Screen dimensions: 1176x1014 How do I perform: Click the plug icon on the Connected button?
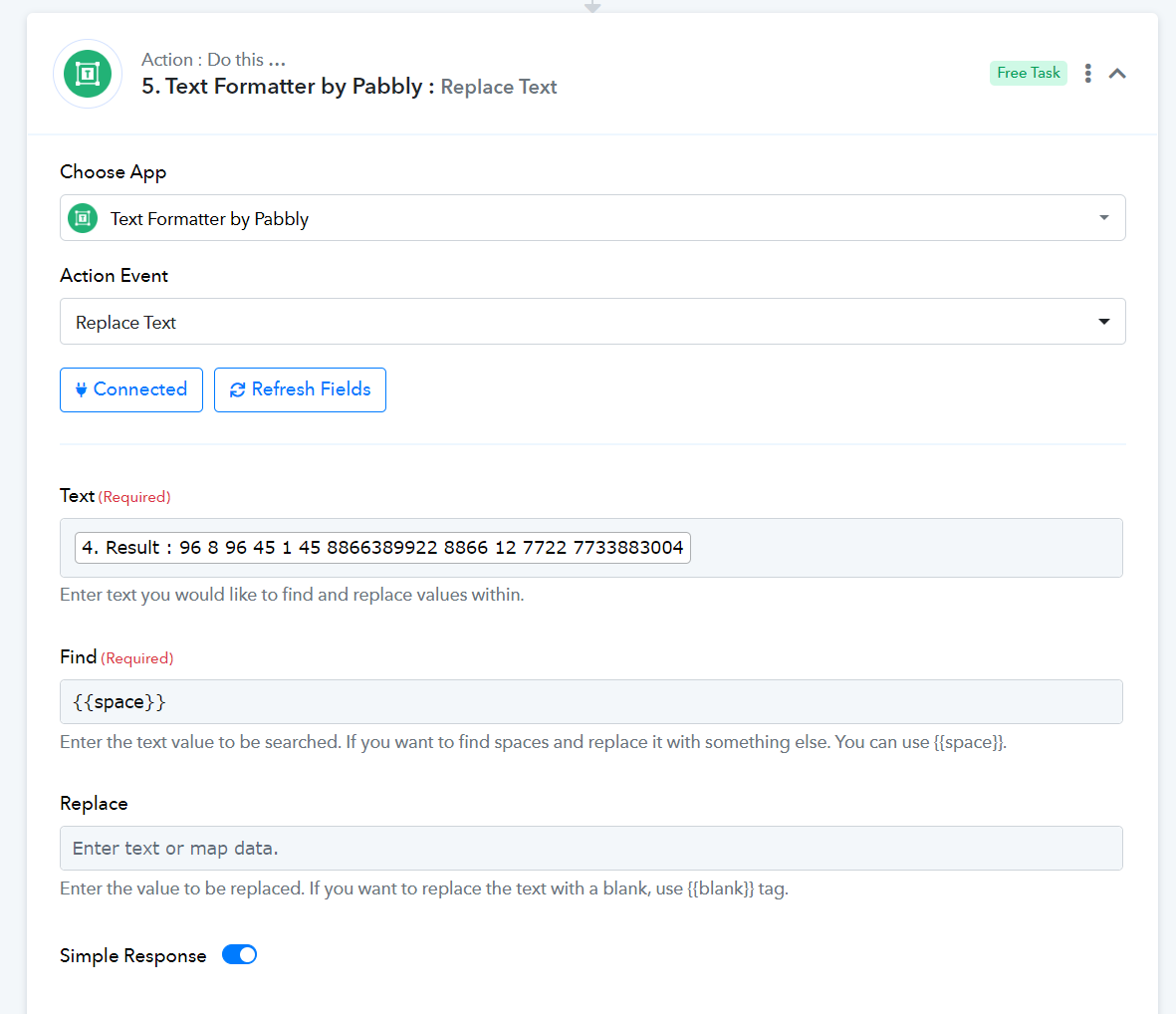(x=81, y=389)
